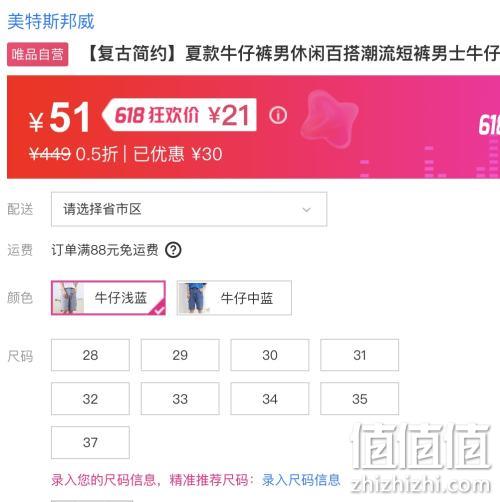Choose size 34 option
The width and height of the screenshot is (500, 502).
click(x=270, y=399)
